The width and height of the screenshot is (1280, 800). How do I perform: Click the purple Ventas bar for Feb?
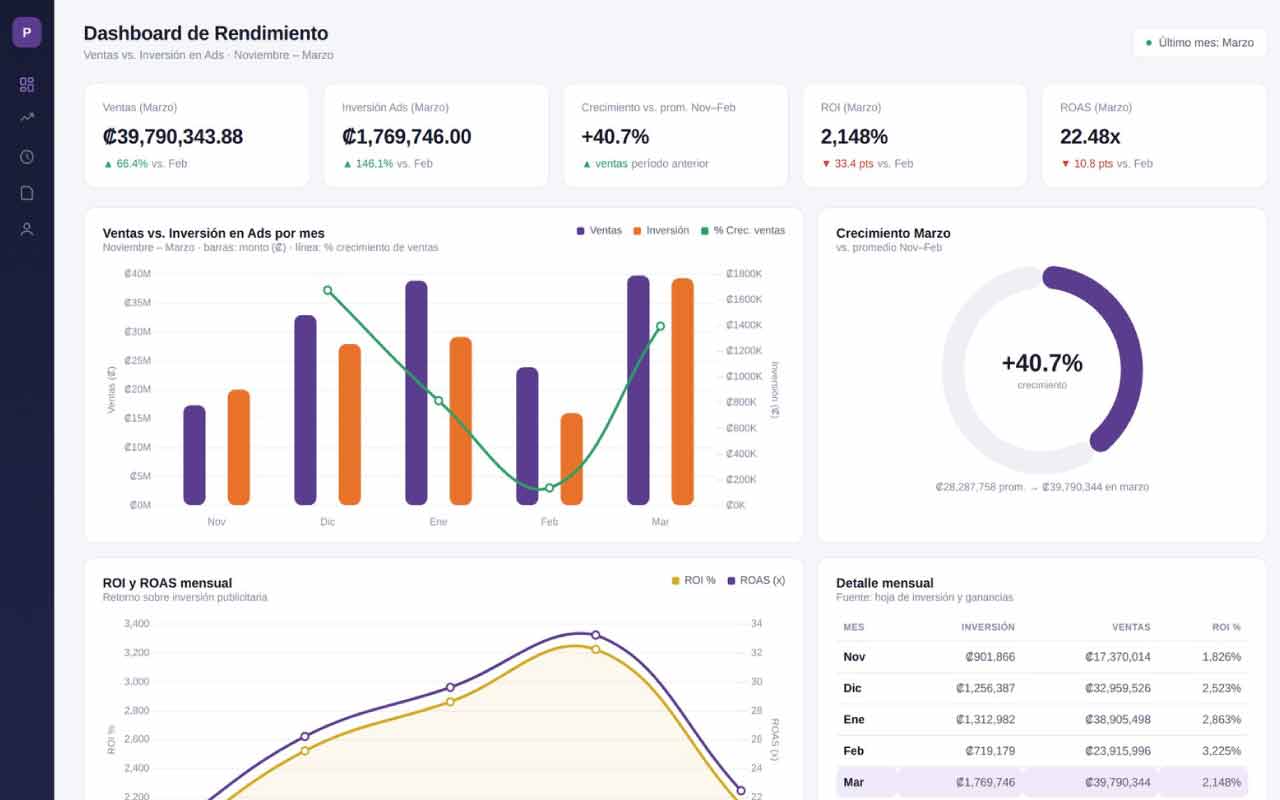click(x=527, y=436)
